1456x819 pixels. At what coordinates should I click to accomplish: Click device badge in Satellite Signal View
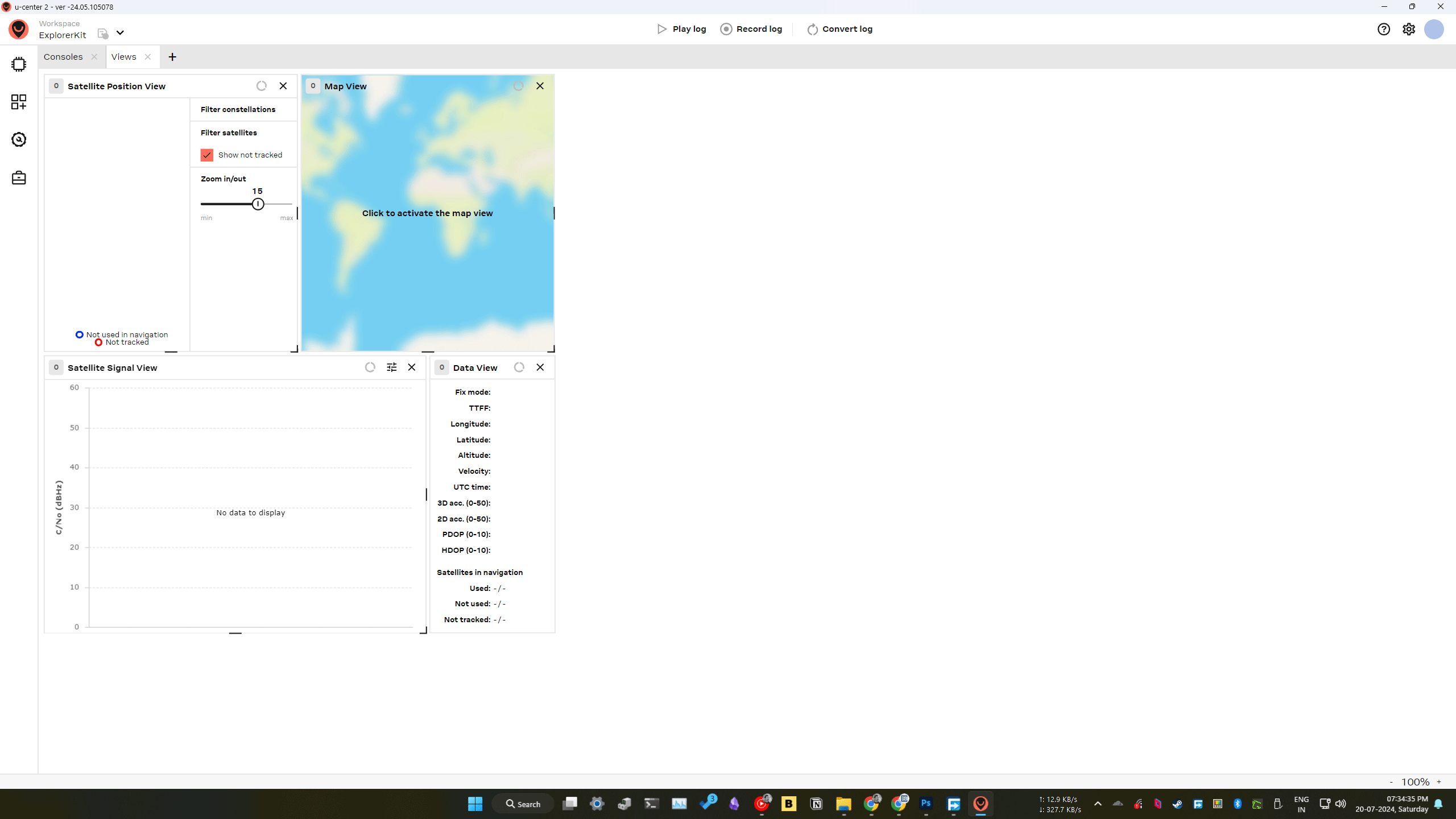[56, 367]
